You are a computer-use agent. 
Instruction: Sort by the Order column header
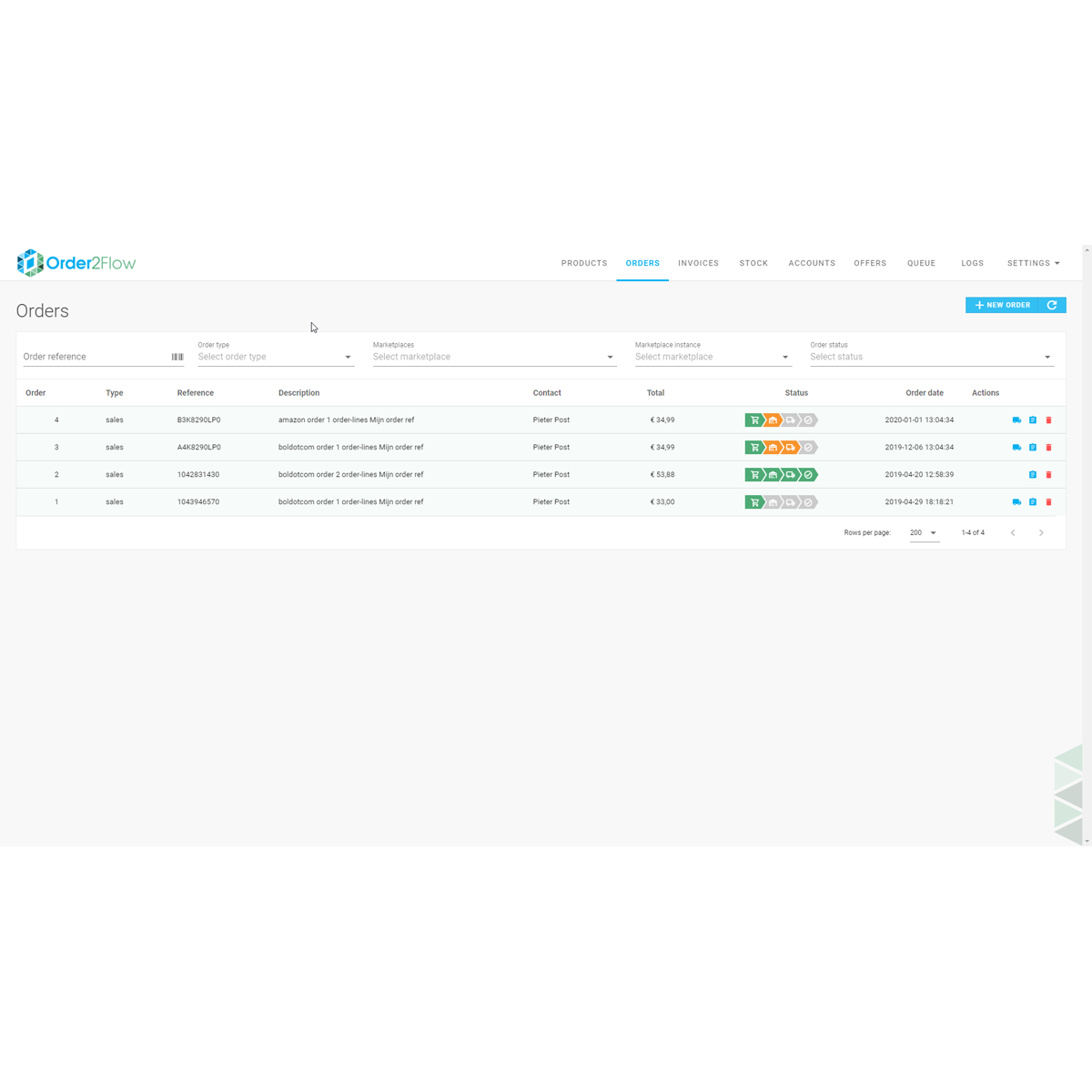35,393
